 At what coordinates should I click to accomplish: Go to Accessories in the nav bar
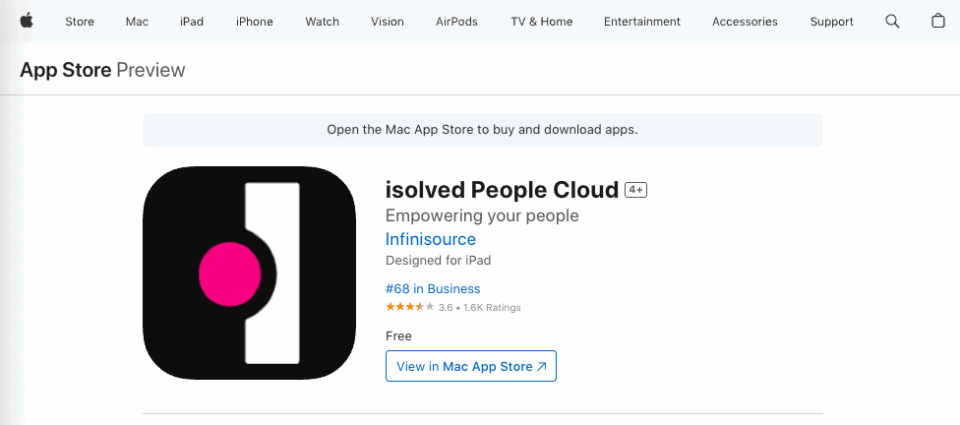(745, 21)
